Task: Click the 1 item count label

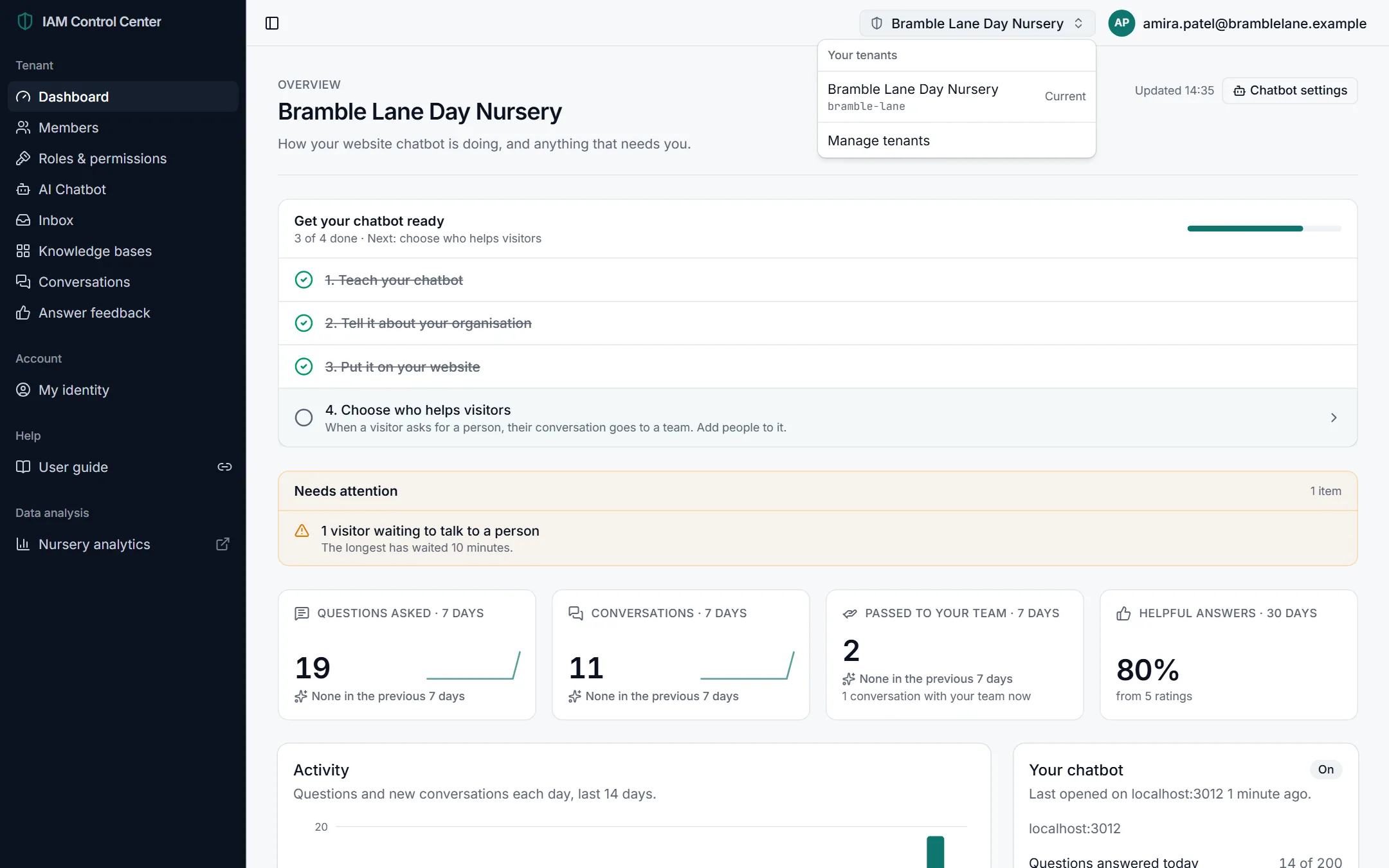Action: [1326, 491]
